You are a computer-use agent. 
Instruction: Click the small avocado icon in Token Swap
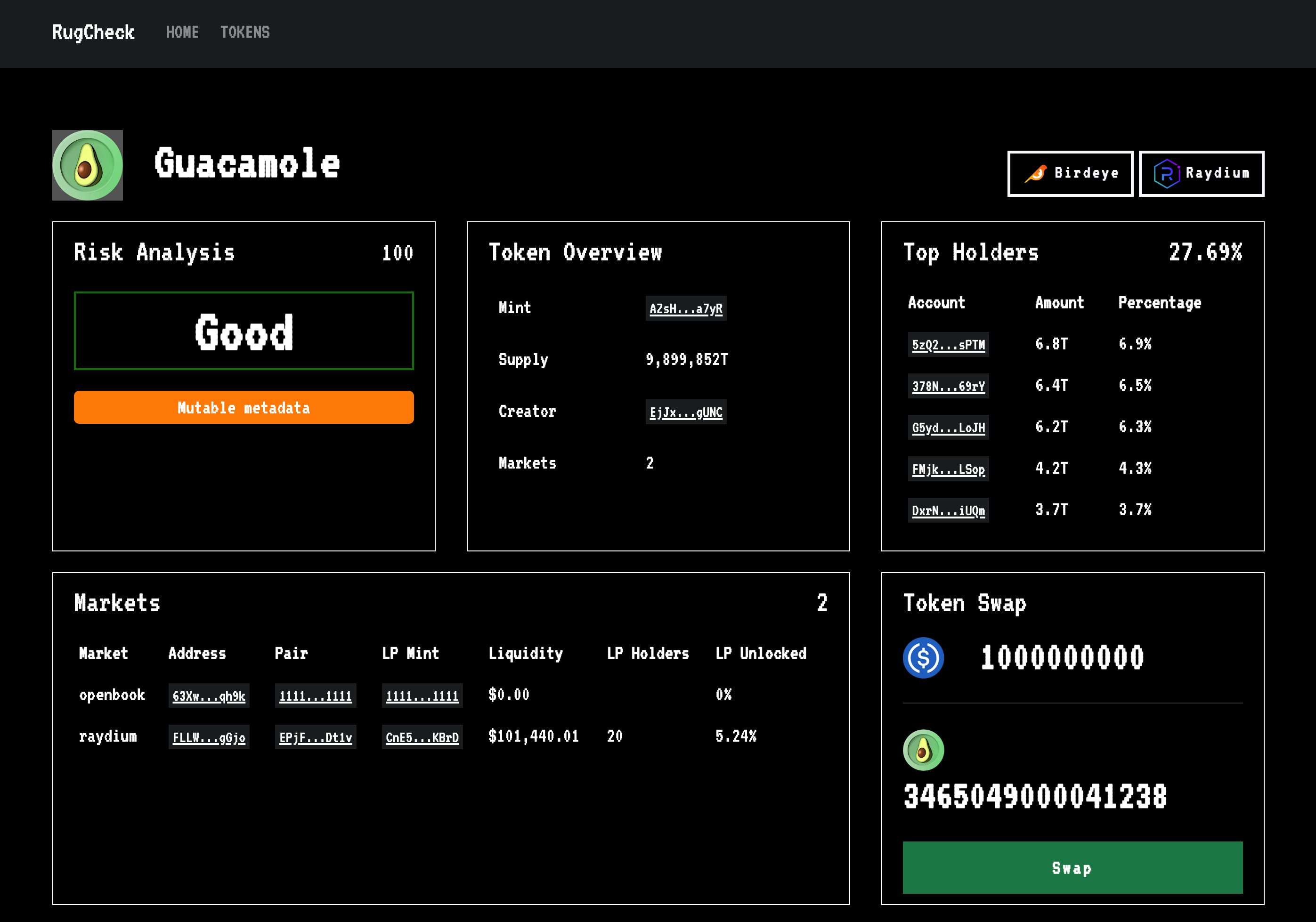coord(923,750)
